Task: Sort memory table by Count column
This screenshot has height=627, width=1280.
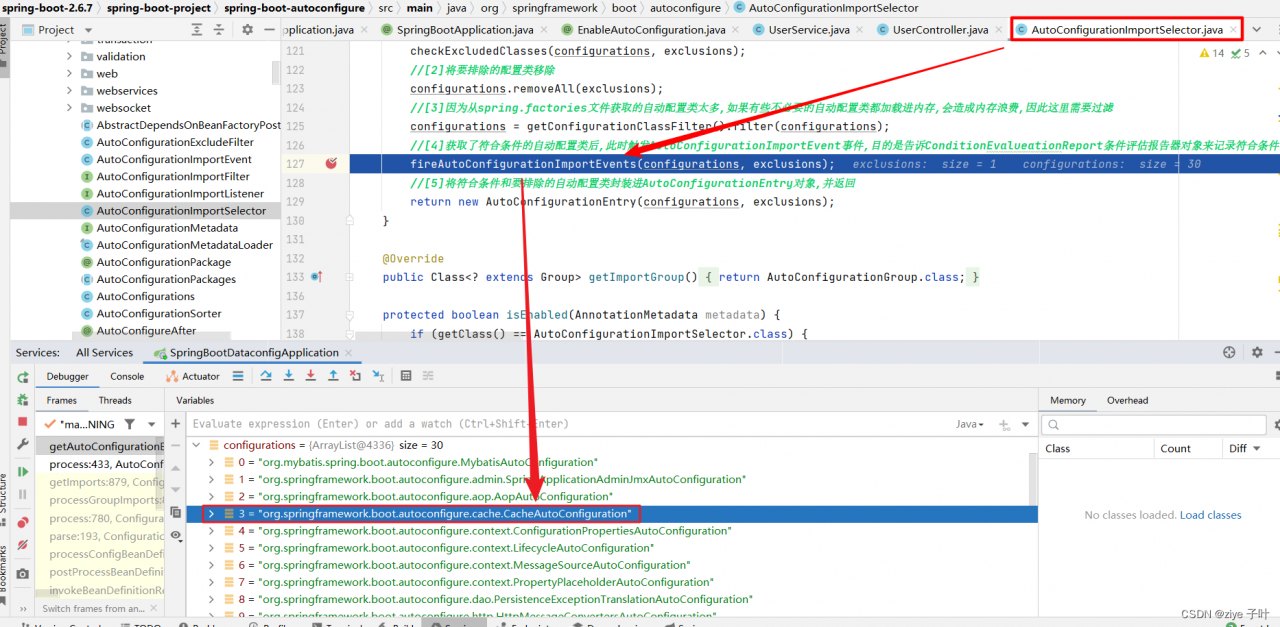Action: coord(1176,448)
